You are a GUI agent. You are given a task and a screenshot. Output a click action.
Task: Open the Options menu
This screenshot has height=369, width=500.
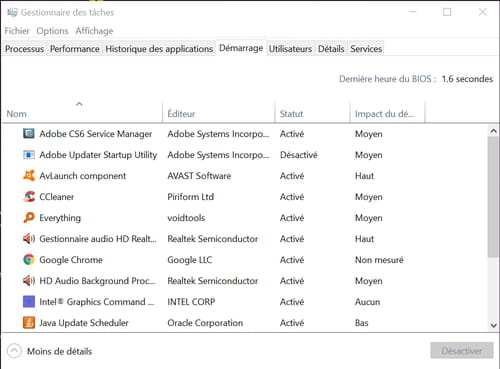coord(52,31)
